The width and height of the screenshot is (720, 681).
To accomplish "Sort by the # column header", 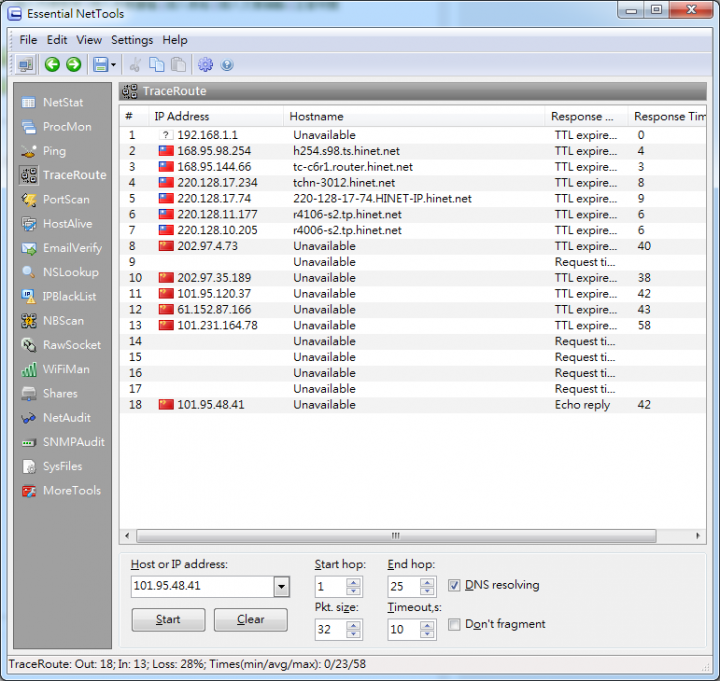I will [134, 117].
